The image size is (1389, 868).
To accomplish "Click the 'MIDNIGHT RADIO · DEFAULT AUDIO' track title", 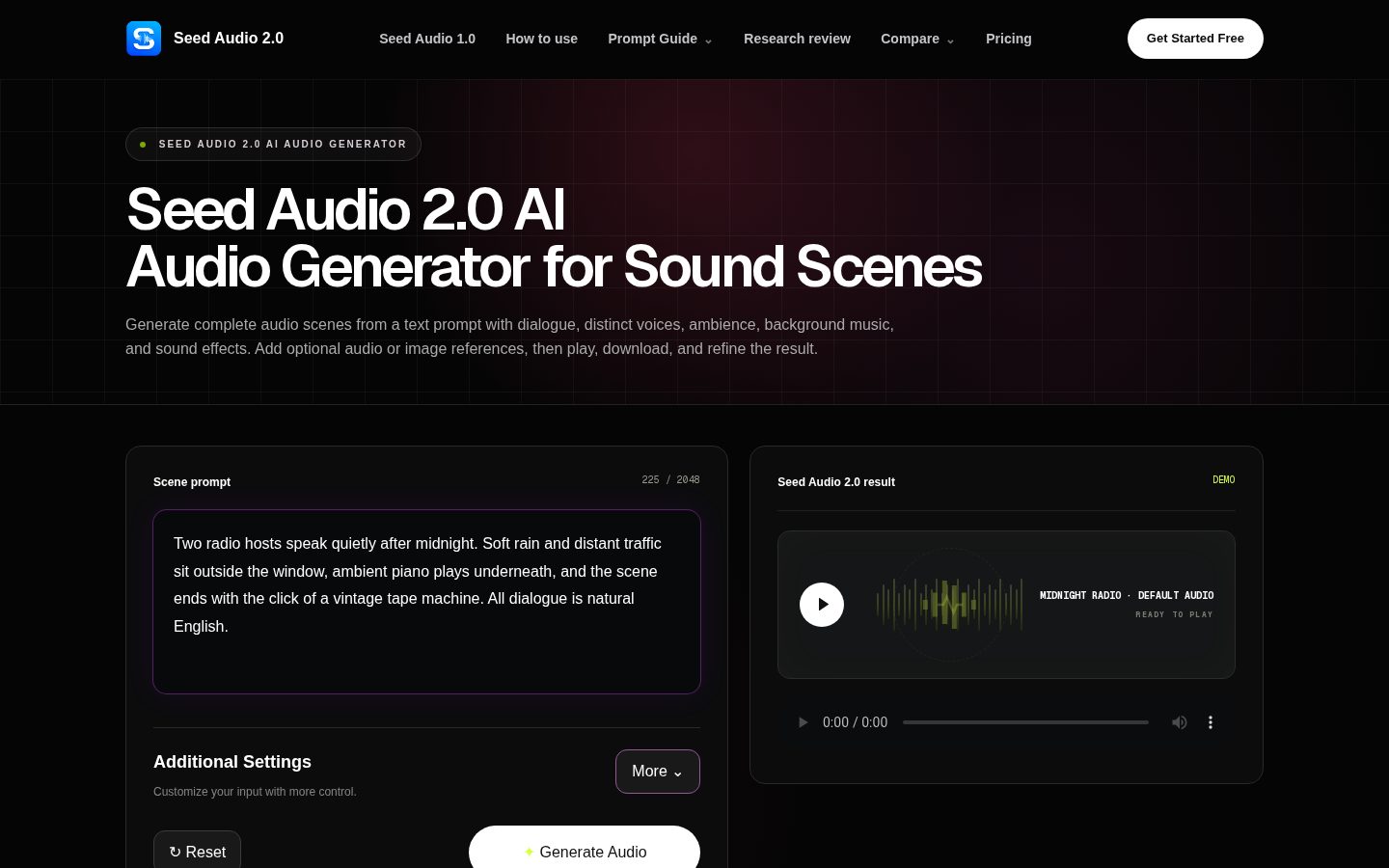I will coord(1127,596).
